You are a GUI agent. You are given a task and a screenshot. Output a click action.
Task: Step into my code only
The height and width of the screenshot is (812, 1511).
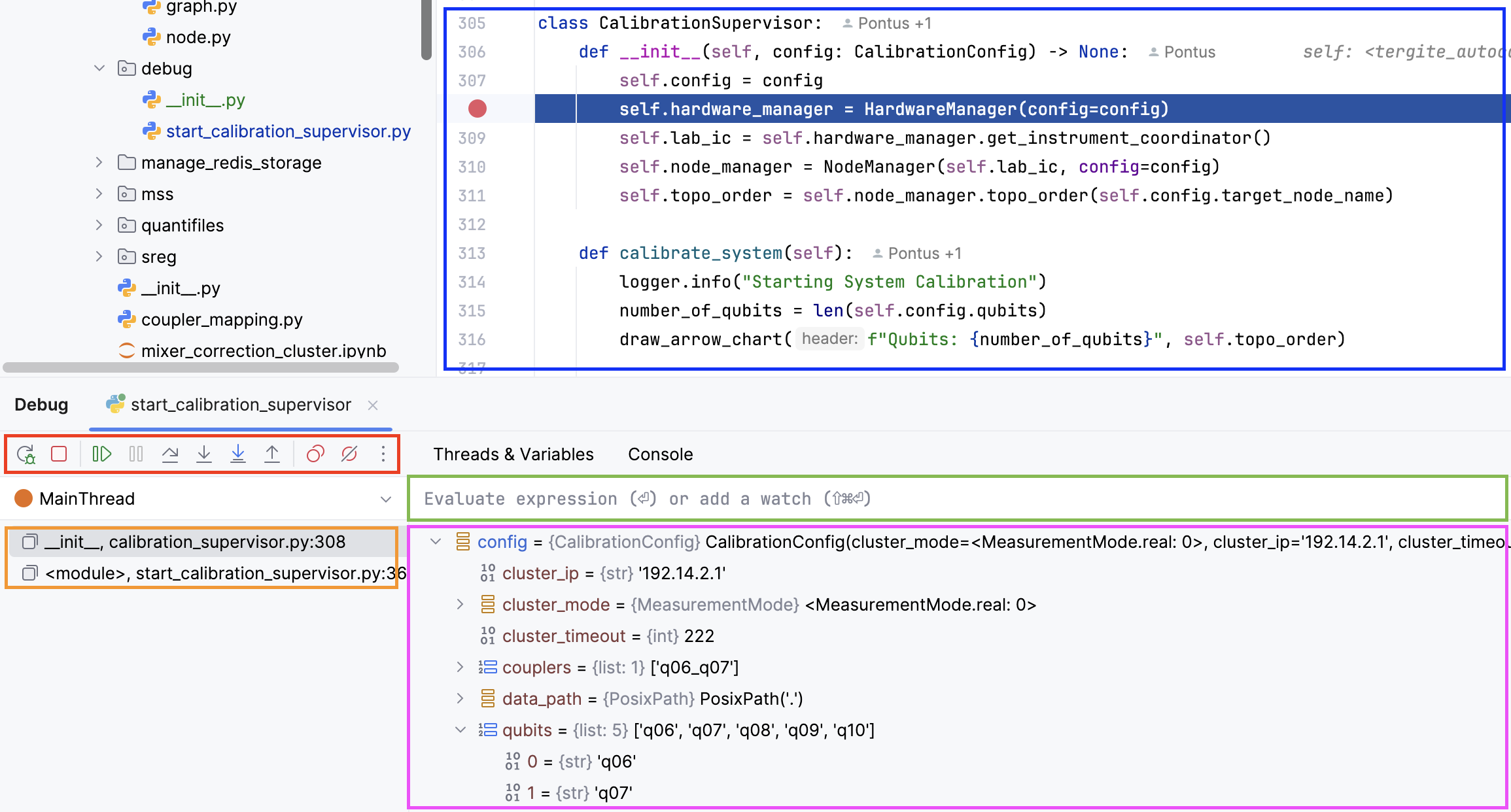(238, 454)
